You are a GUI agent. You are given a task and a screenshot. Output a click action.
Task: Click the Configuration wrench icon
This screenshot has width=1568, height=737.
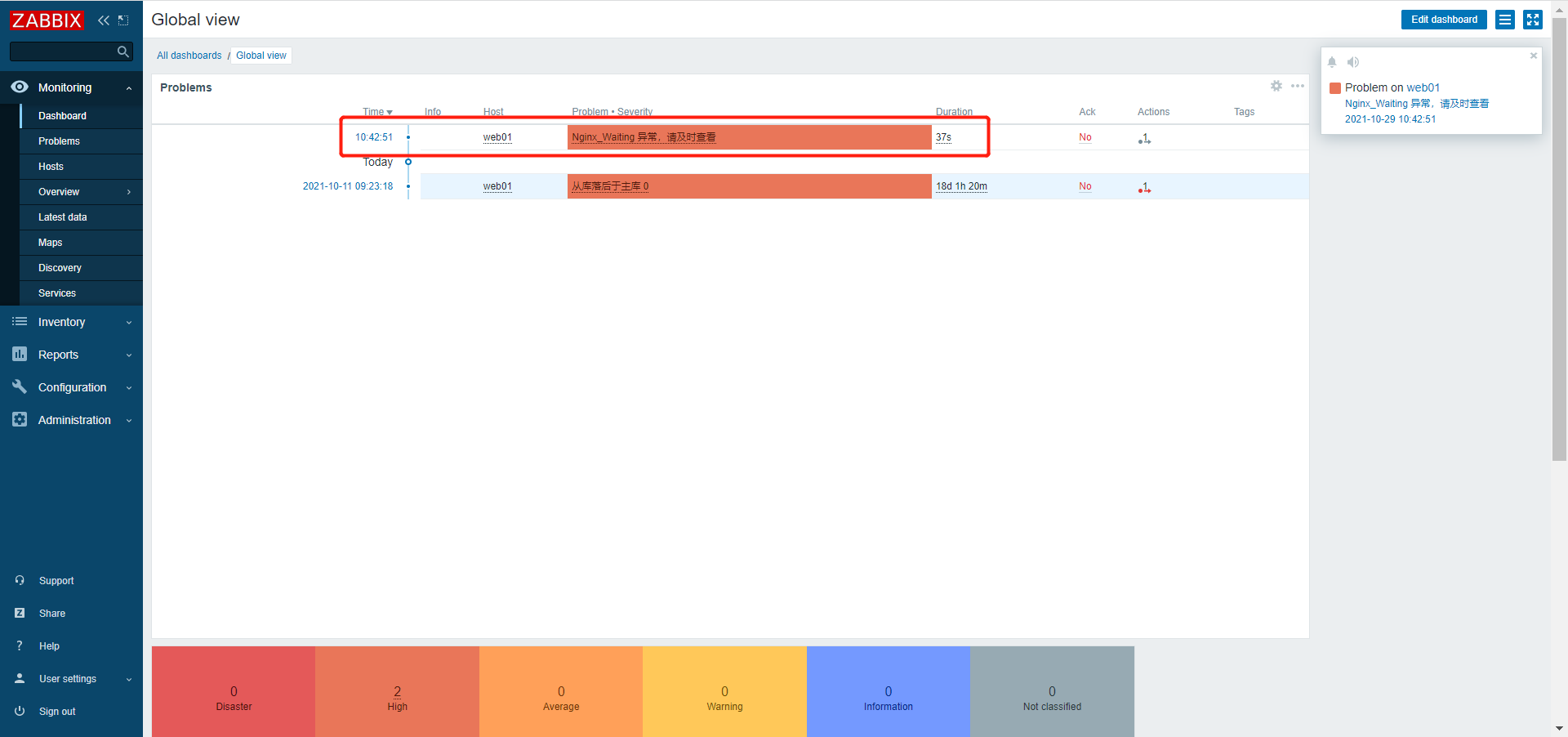coord(20,386)
